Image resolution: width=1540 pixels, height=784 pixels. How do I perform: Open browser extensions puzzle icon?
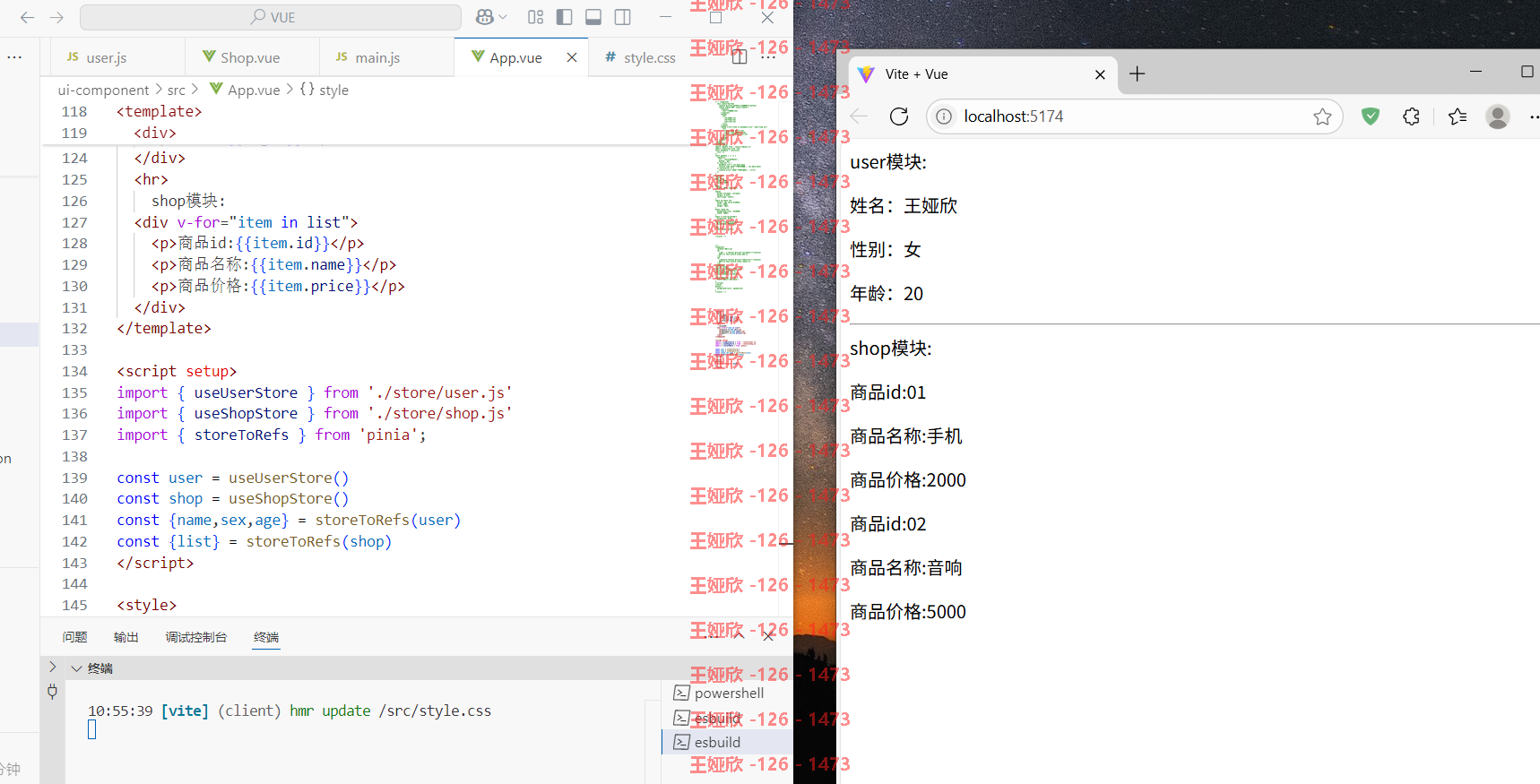1412,116
